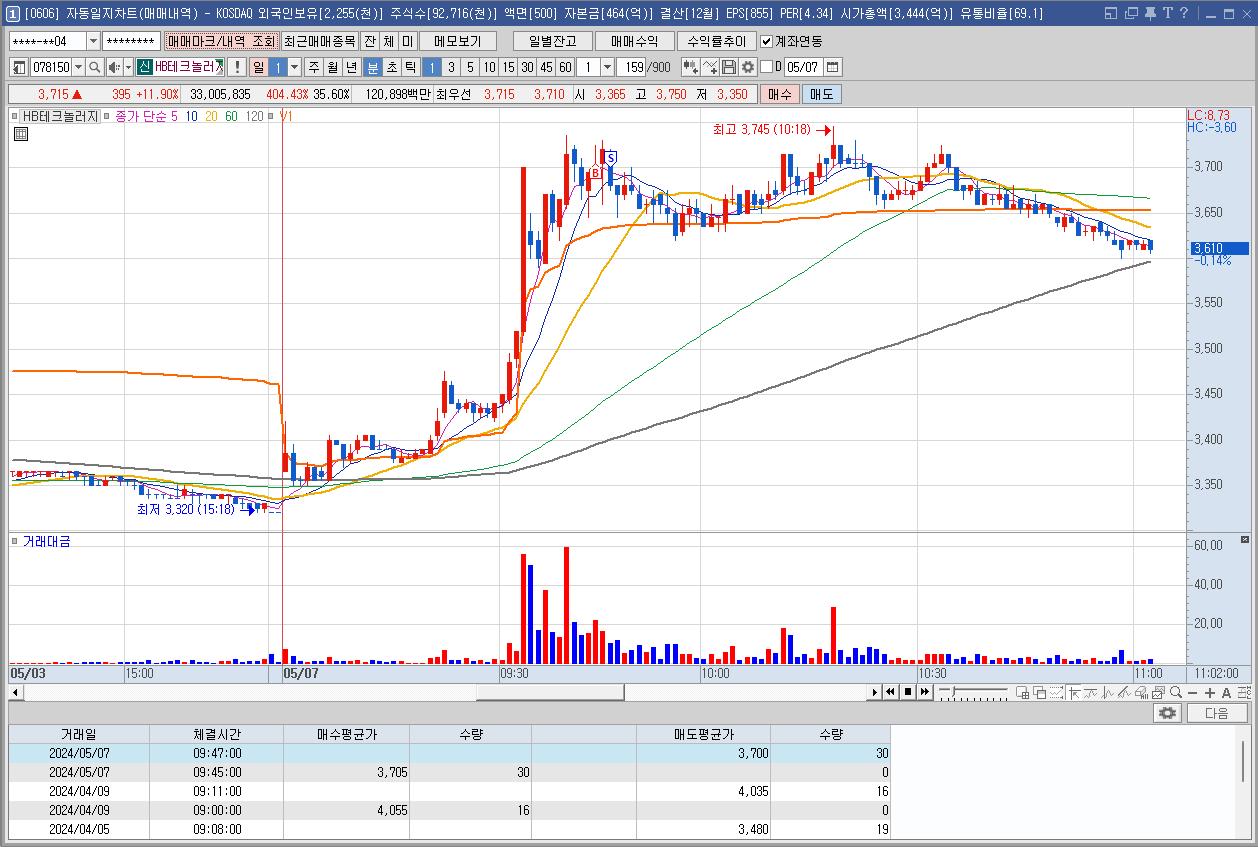This screenshot has width=1258, height=847.
Task: Click the first icon on second toolbar row
Action: tap(18, 67)
